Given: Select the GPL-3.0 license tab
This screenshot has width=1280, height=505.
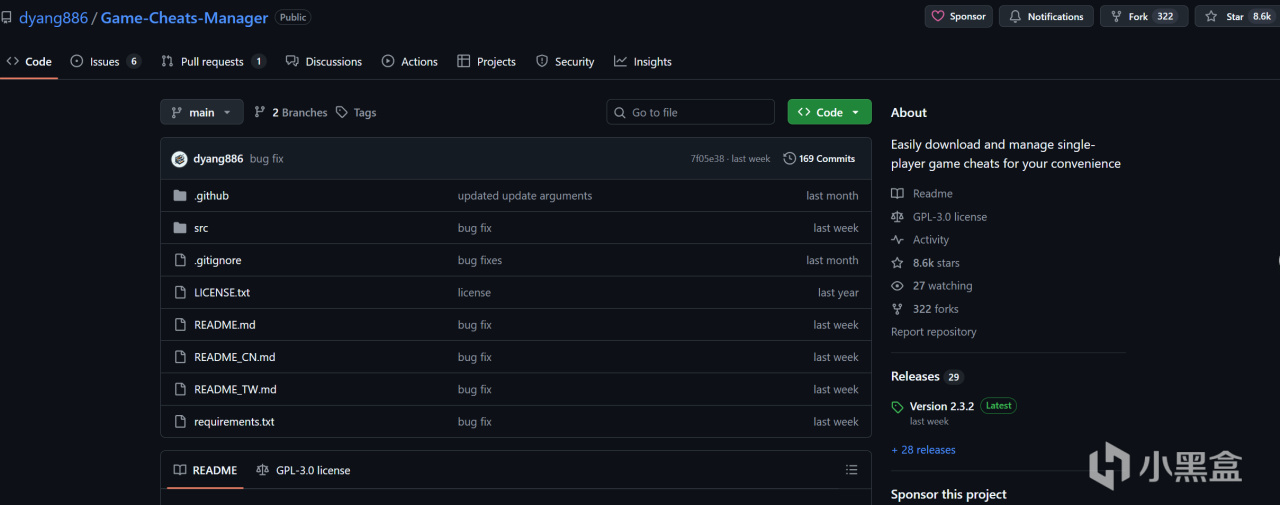Looking at the screenshot, I should coord(303,470).
